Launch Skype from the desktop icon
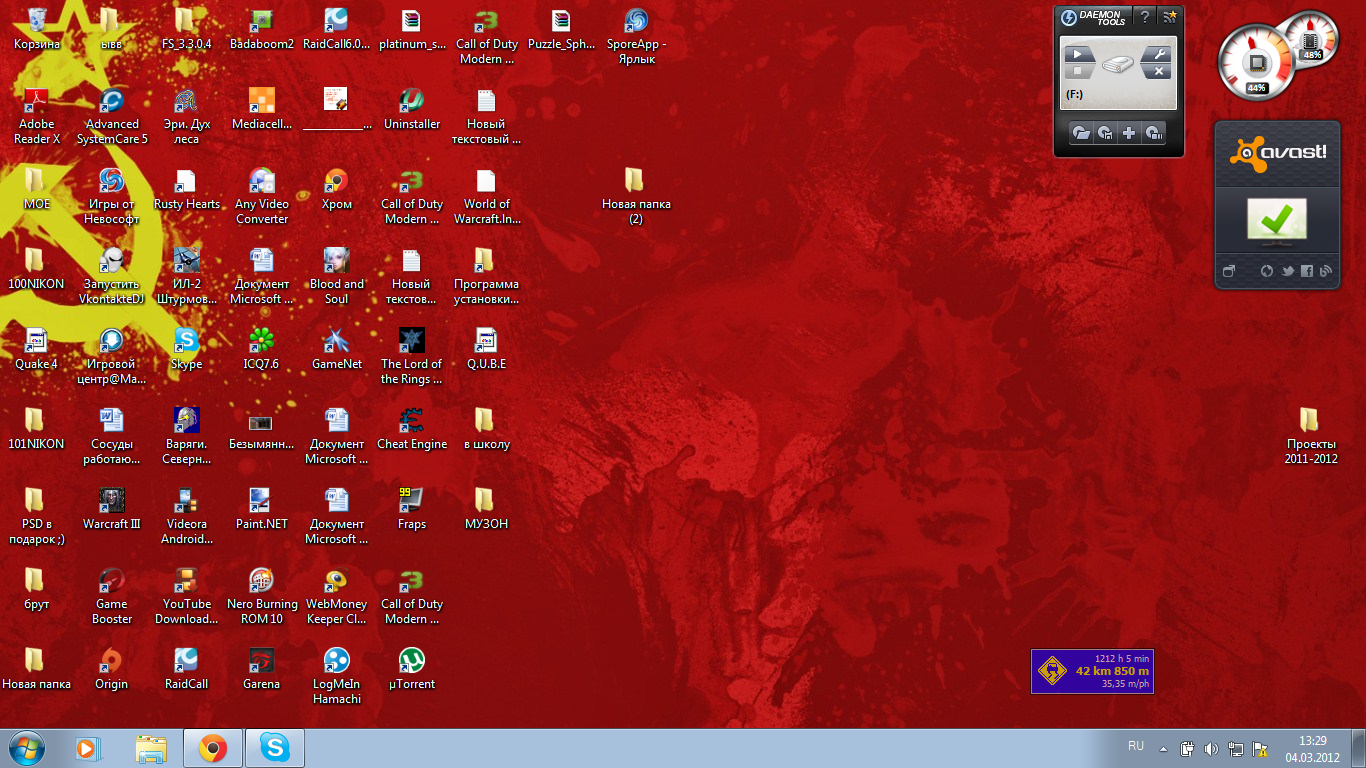Viewport: 1366px width, 768px height. (187, 349)
